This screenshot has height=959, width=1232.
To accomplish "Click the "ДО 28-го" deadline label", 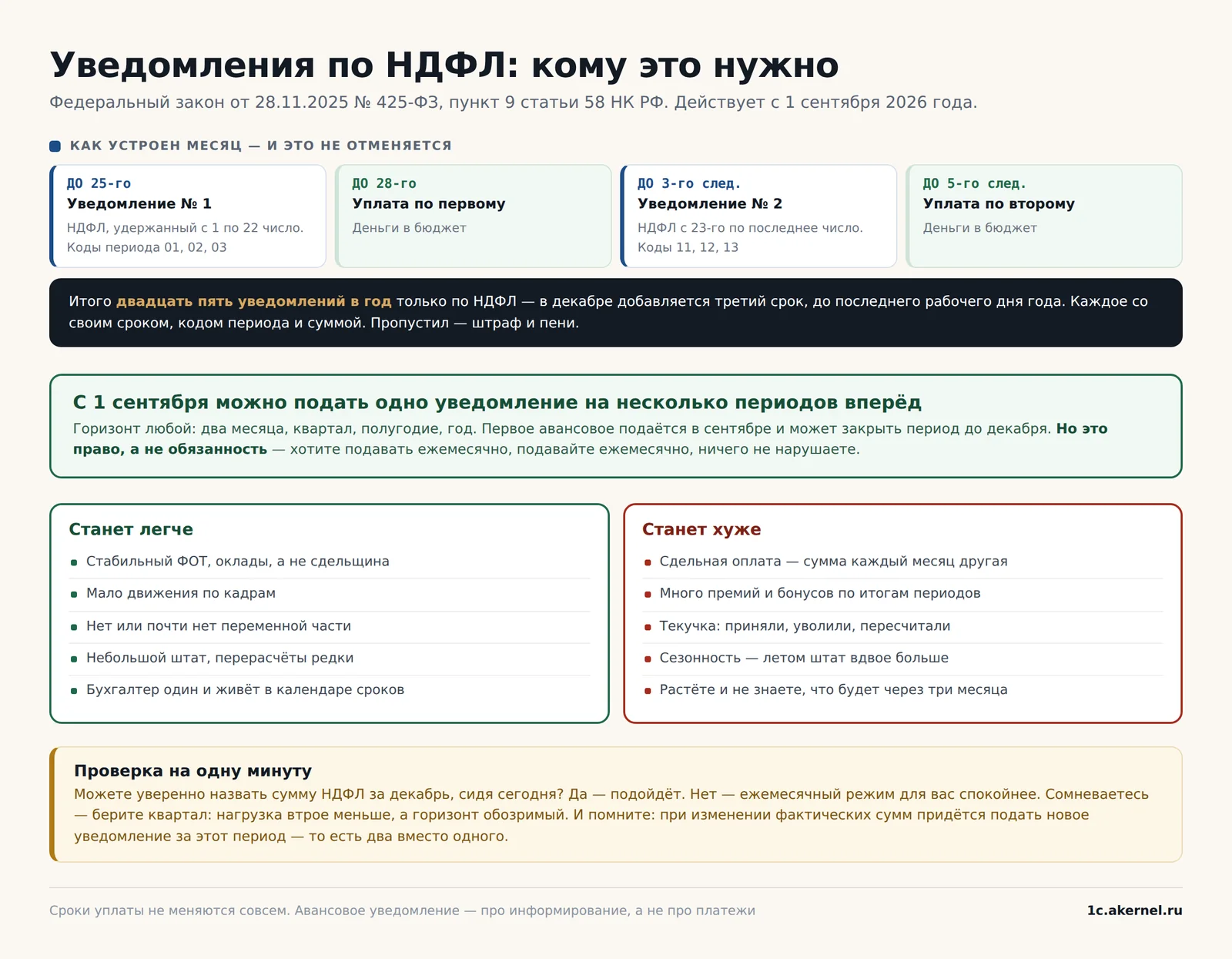I will 384,183.
